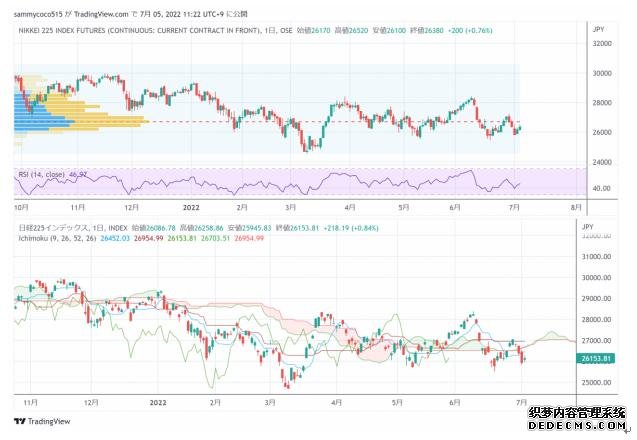637x440 pixels.
Task: Click the 始値26086.78 open value
Action: tap(153, 228)
